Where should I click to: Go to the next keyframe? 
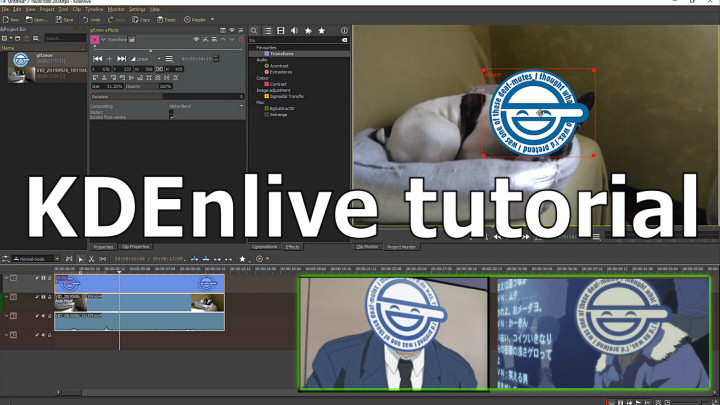pos(121,59)
